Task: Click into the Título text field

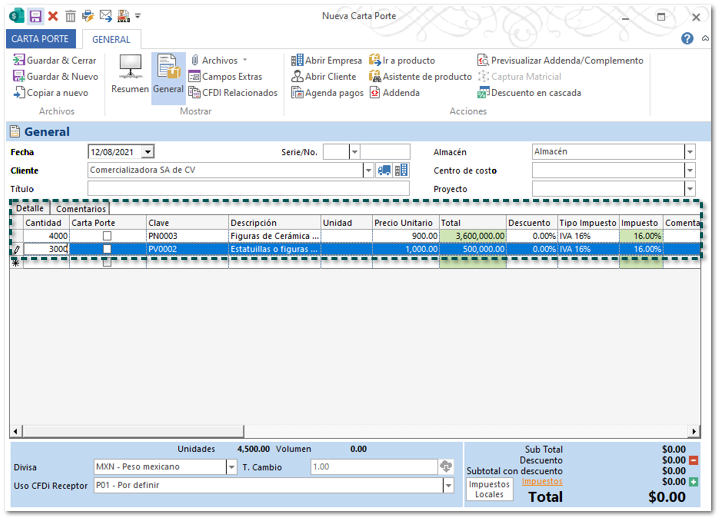Action: [x=248, y=189]
